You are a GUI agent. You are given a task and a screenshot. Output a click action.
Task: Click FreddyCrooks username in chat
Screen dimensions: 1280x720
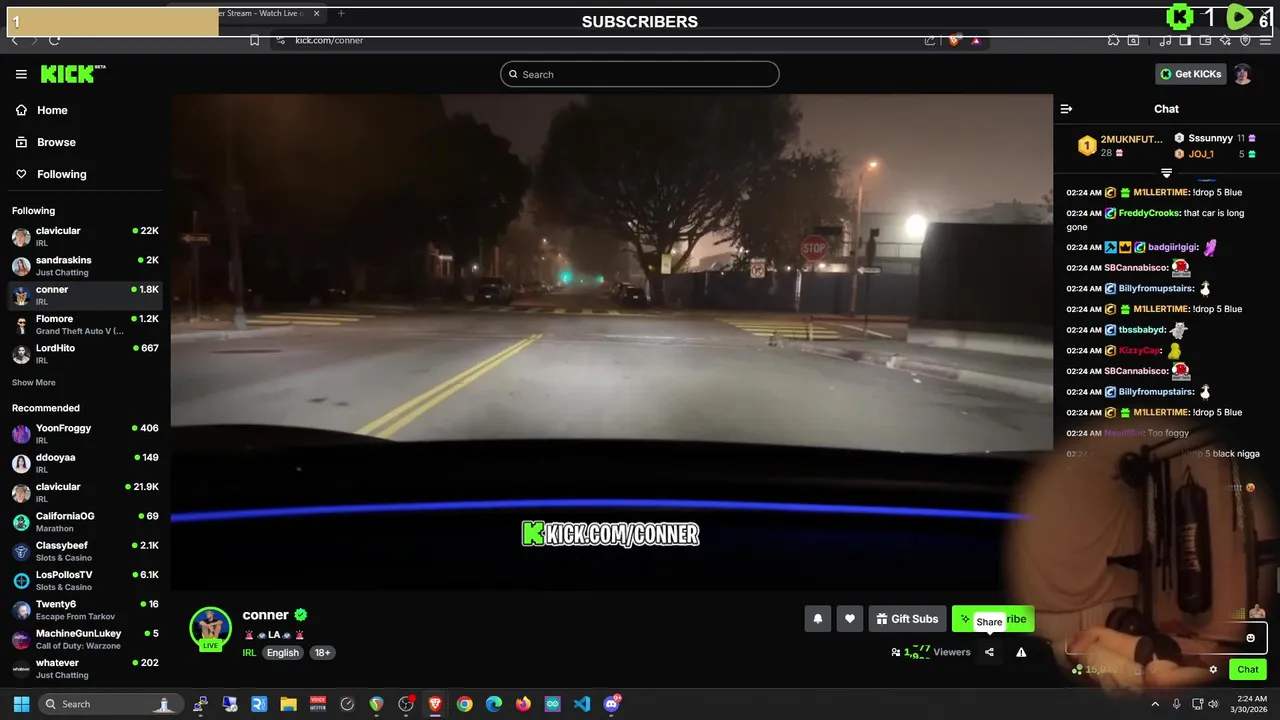tap(1149, 213)
